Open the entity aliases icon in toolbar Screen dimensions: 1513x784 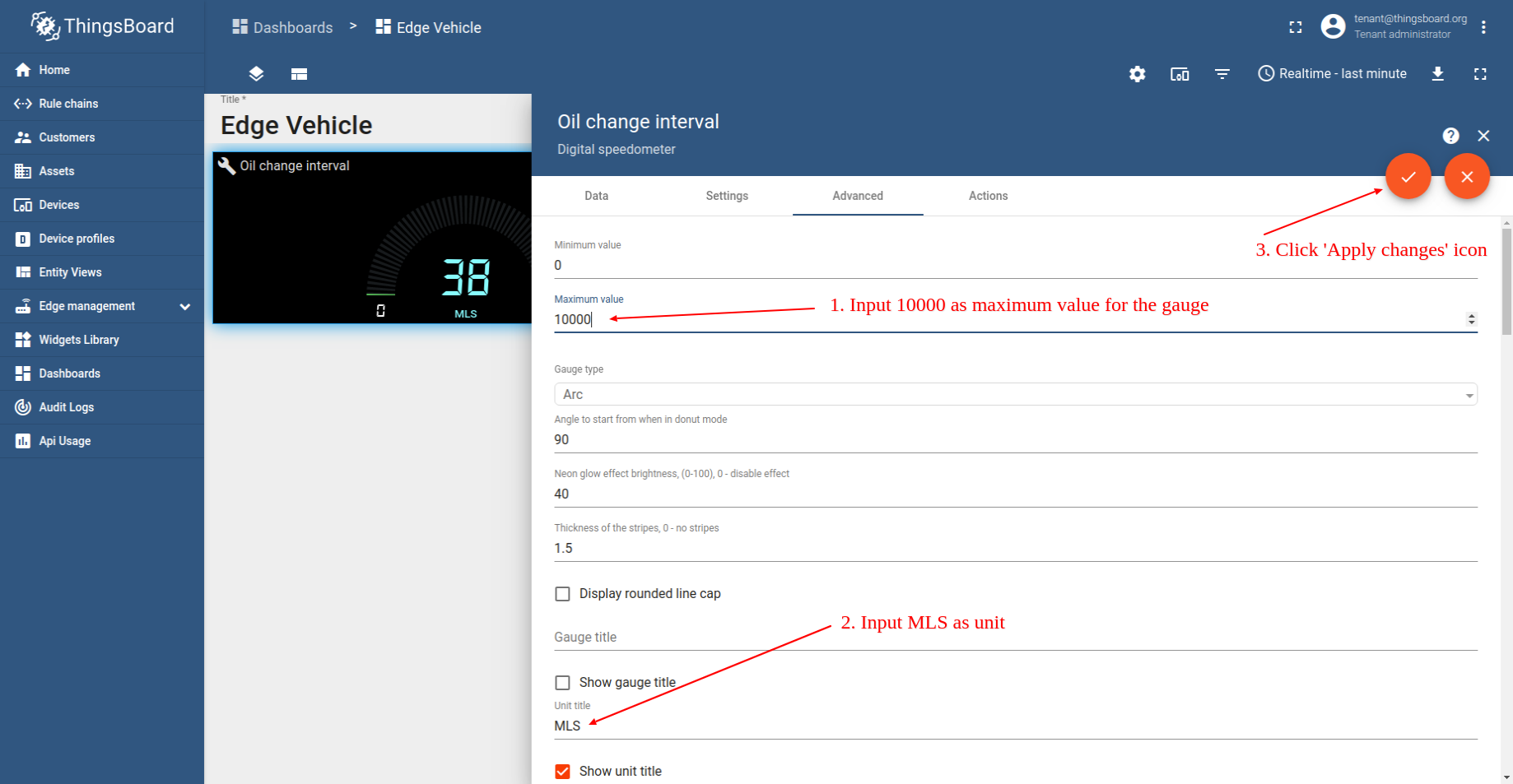tap(1179, 74)
